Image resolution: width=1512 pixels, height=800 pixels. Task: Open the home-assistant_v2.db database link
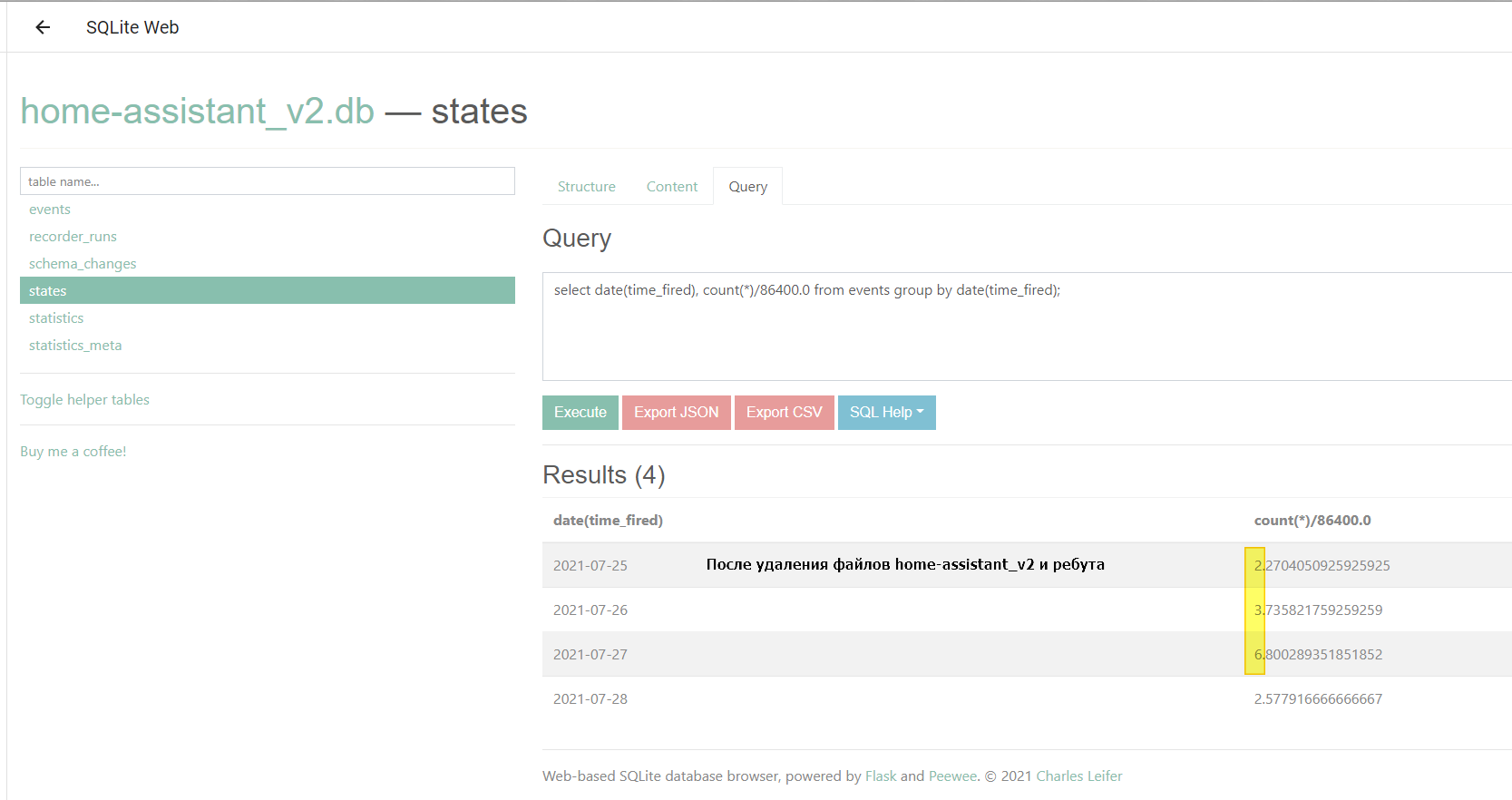(x=198, y=112)
